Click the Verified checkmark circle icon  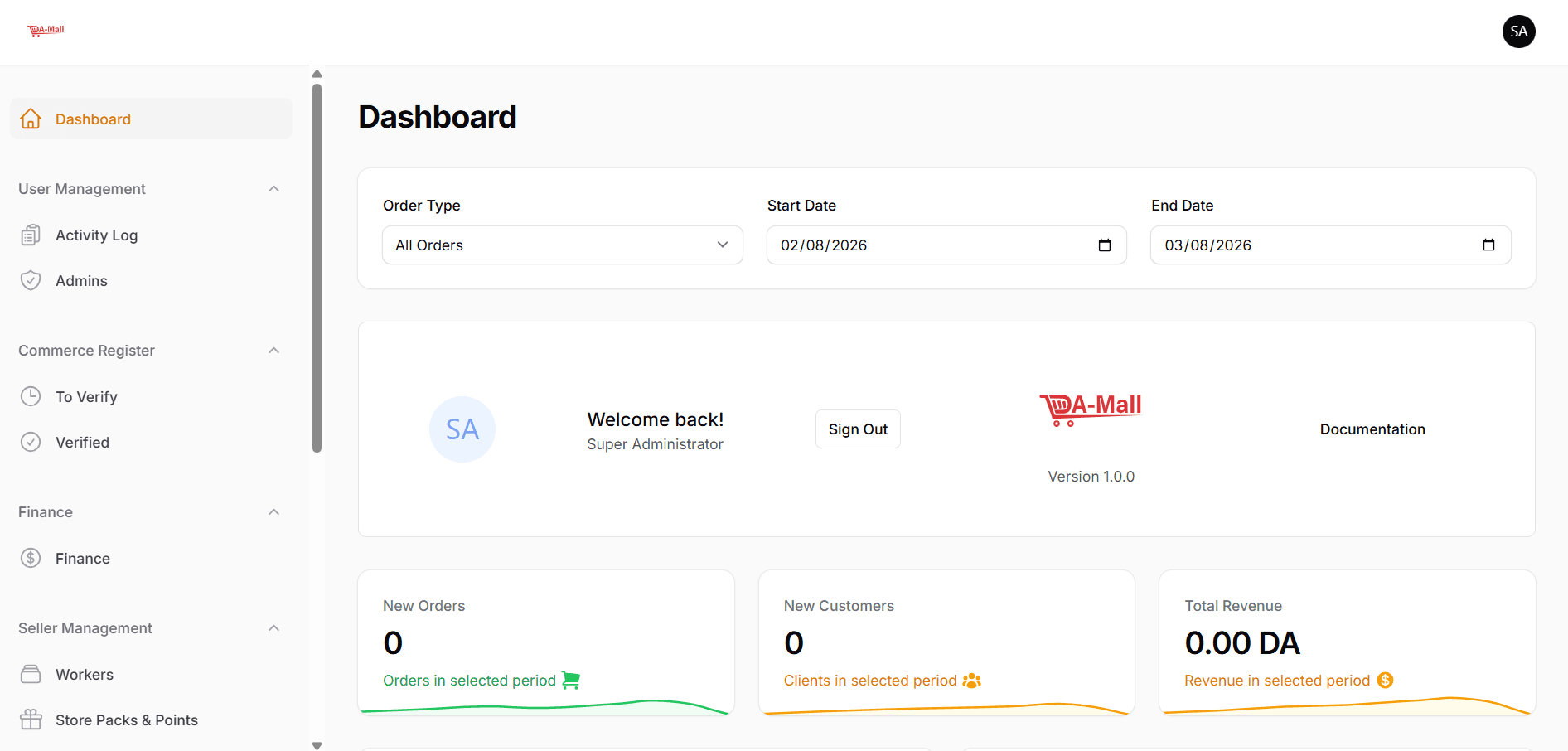click(31, 442)
